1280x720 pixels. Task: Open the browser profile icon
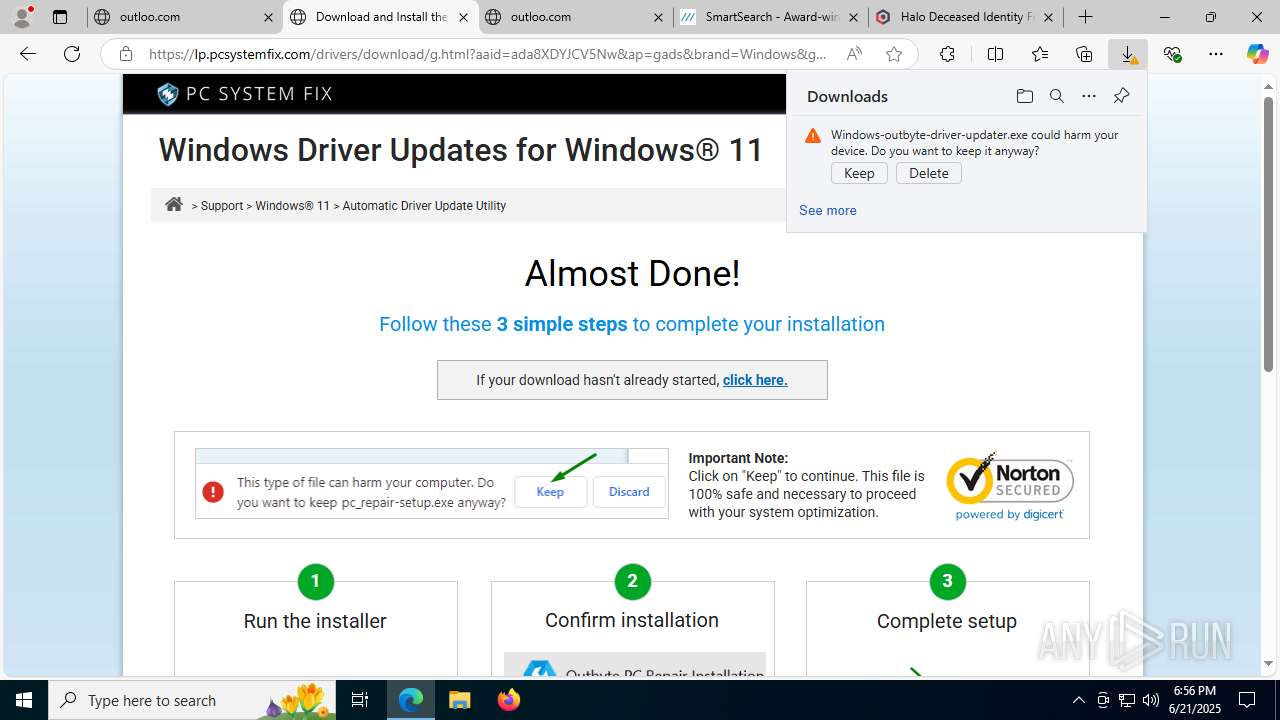(x=22, y=17)
